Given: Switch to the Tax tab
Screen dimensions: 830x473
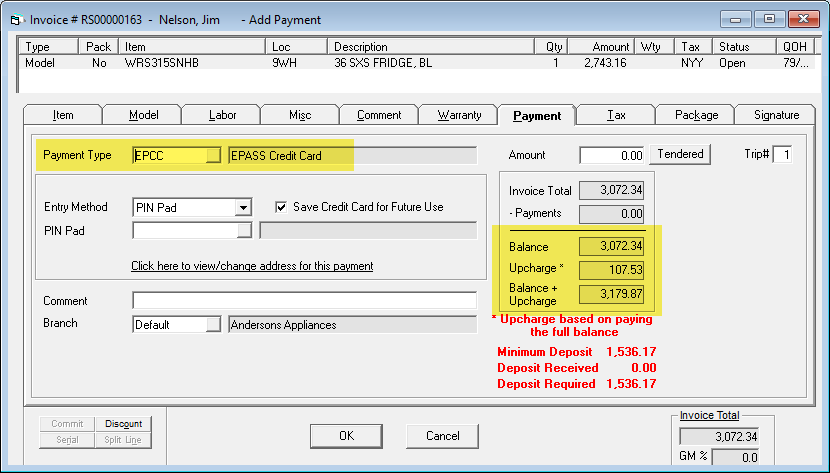Looking at the screenshot, I should pos(616,115).
